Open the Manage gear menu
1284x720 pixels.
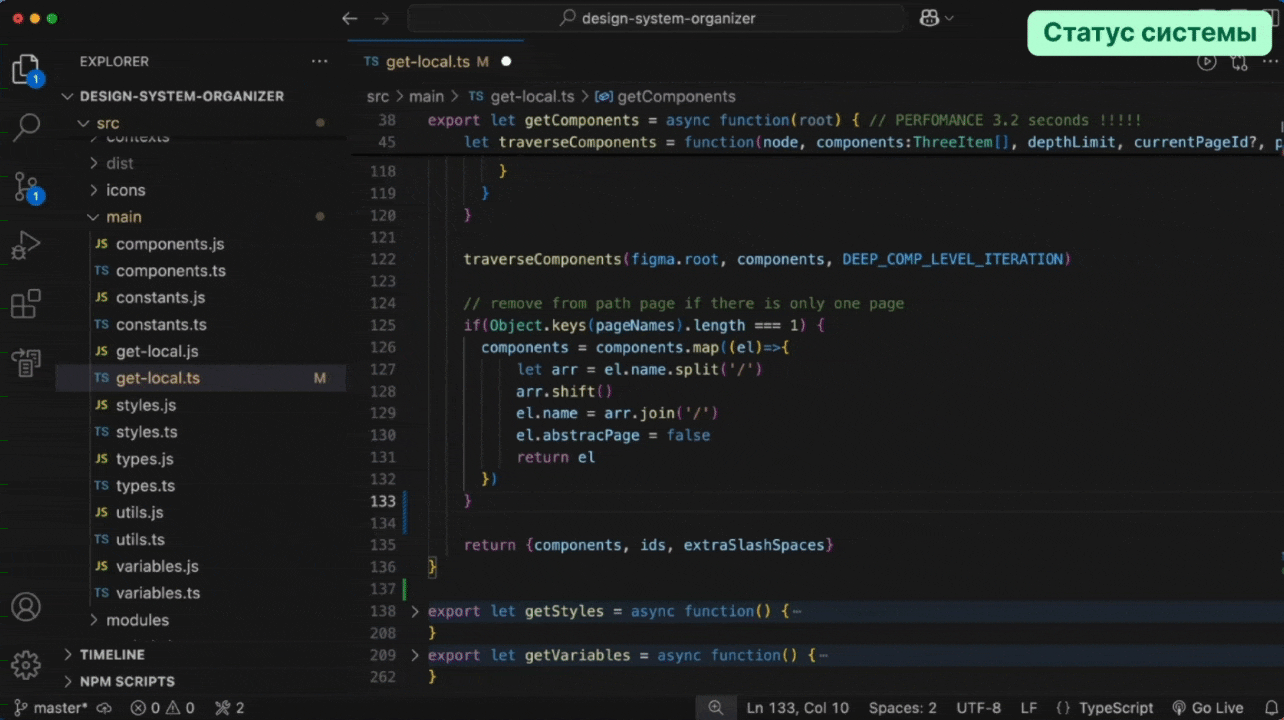[25, 665]
